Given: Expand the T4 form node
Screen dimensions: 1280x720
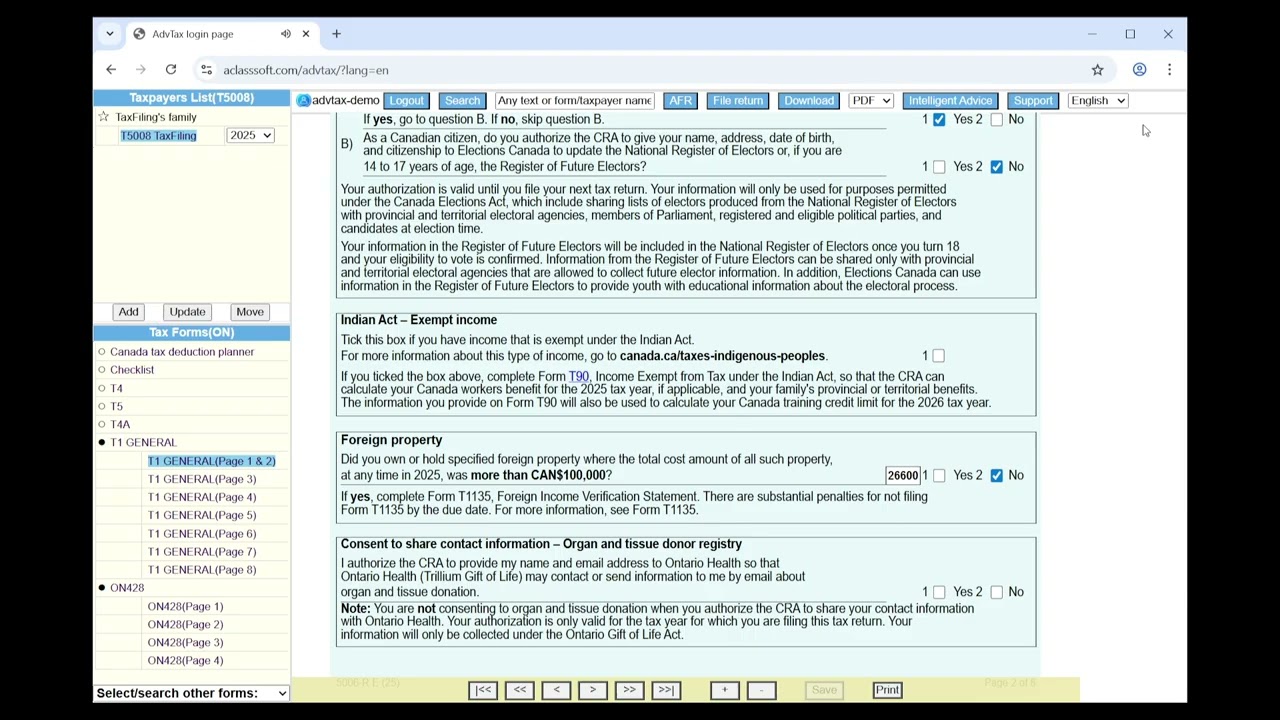Looking at the screenshot, I should pos(102,388).
